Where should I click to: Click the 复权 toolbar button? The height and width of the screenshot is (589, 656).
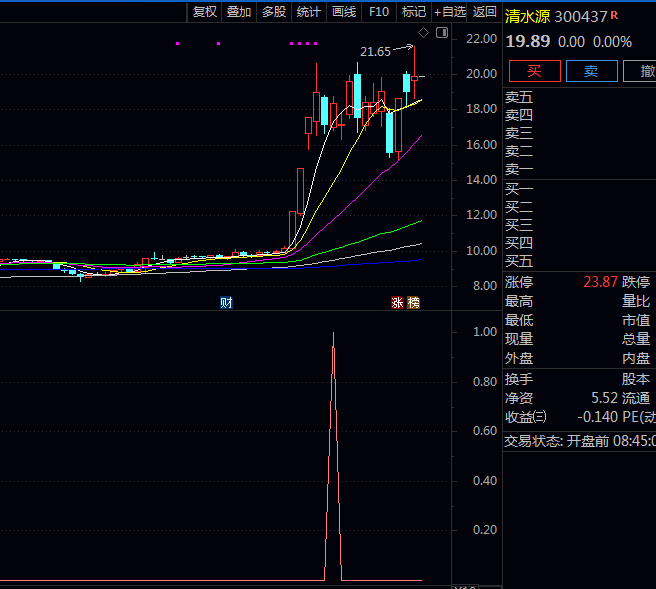pyautogui.click(x=205, y=12)
